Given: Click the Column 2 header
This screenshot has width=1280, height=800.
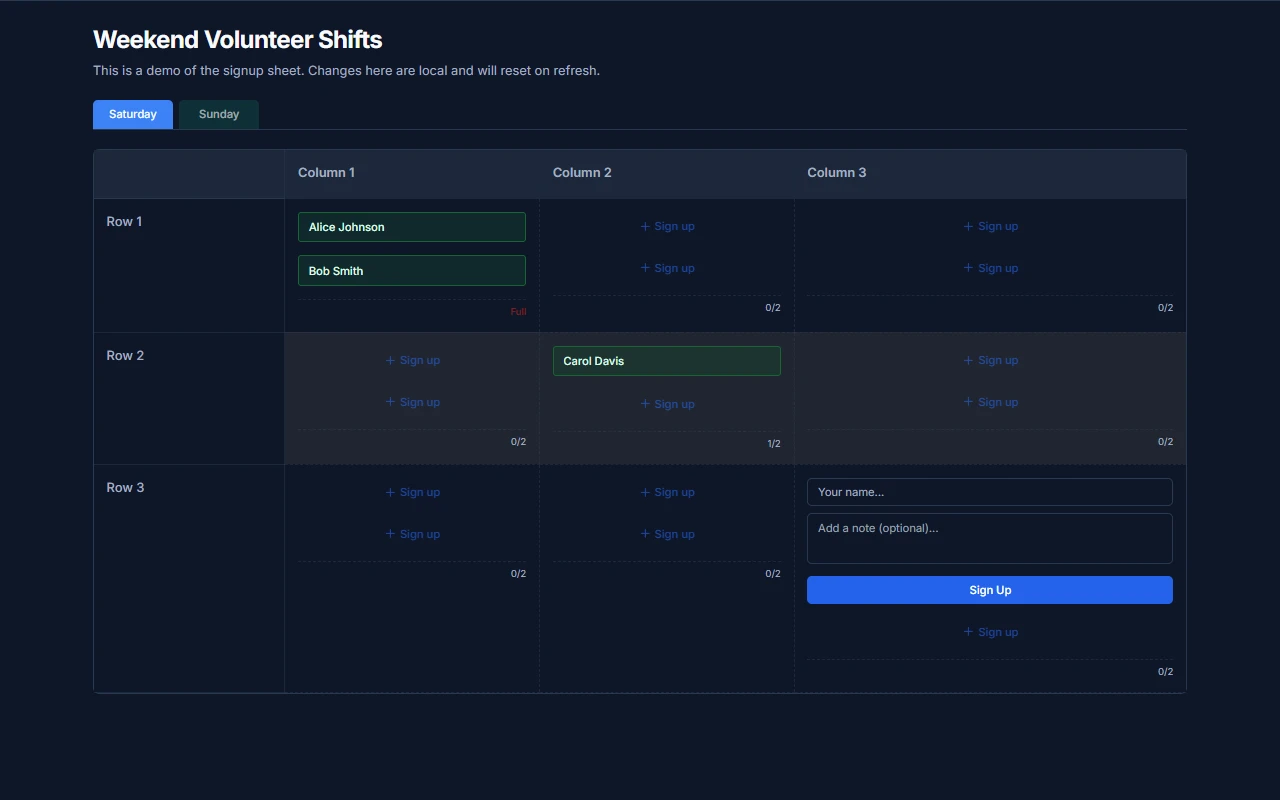Looking at the screenshot, I should 582,172.
